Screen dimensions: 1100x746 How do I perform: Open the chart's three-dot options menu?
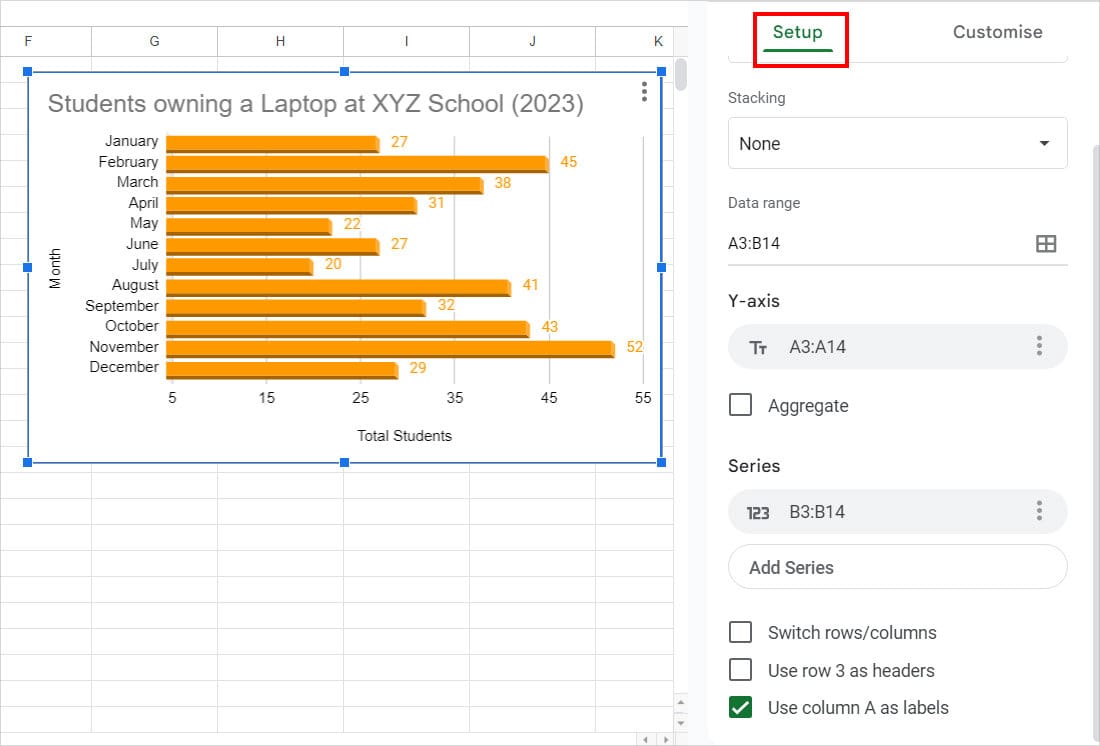(644, 92)
